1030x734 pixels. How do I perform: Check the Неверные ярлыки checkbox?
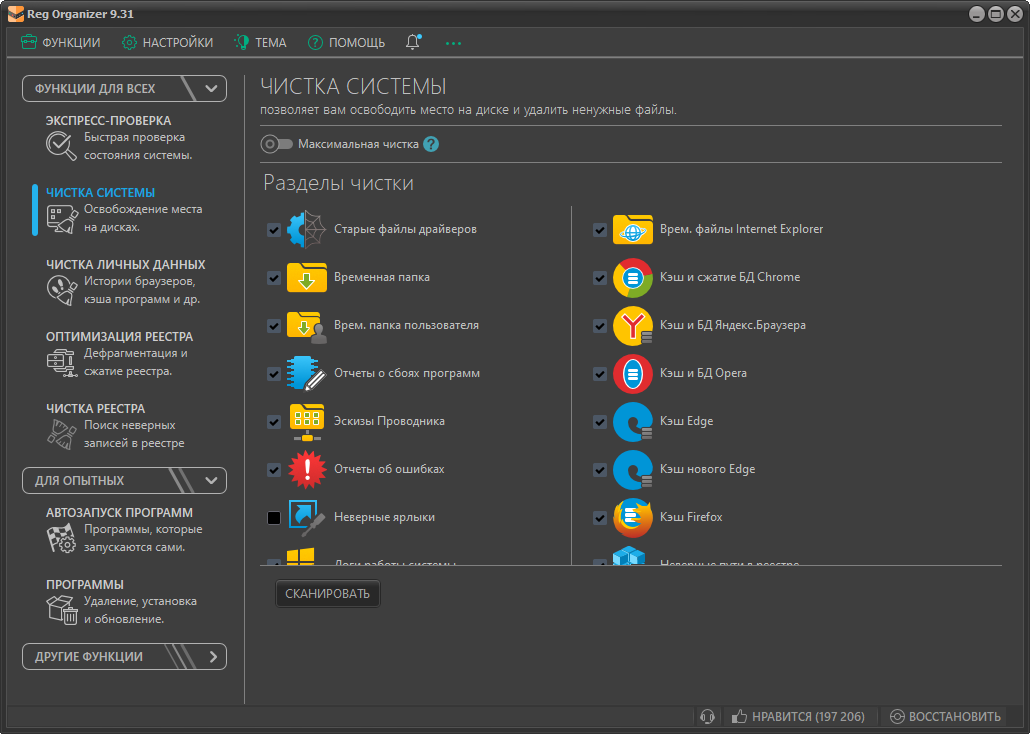(x=274, y=518)
